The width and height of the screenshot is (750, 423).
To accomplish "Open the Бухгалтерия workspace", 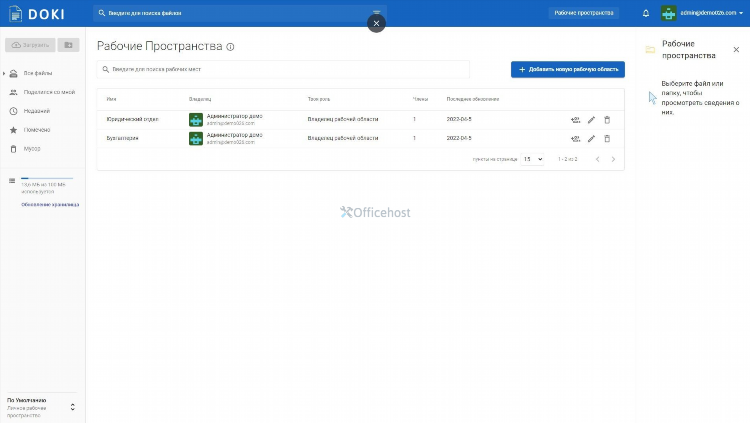I will (x=122, y=138).
